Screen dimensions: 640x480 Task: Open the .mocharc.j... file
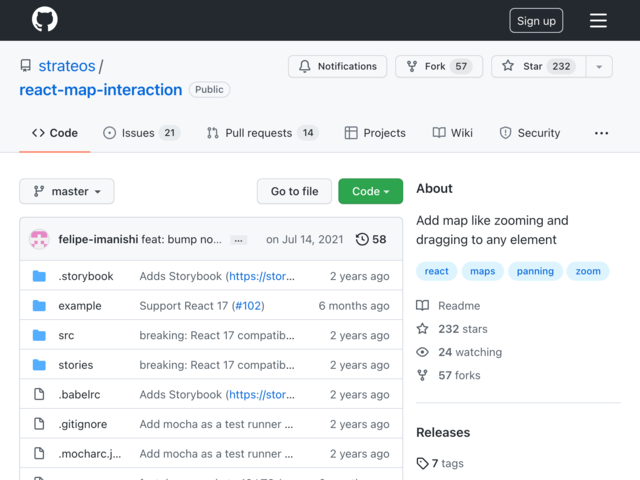tap(90, 454)
